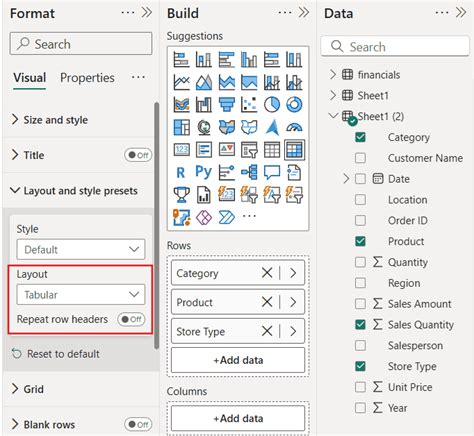Uncheck the Sales Quantity field checkbox
Screen dimensions: 474x436
pyautogui.click(x=360, y=325)
